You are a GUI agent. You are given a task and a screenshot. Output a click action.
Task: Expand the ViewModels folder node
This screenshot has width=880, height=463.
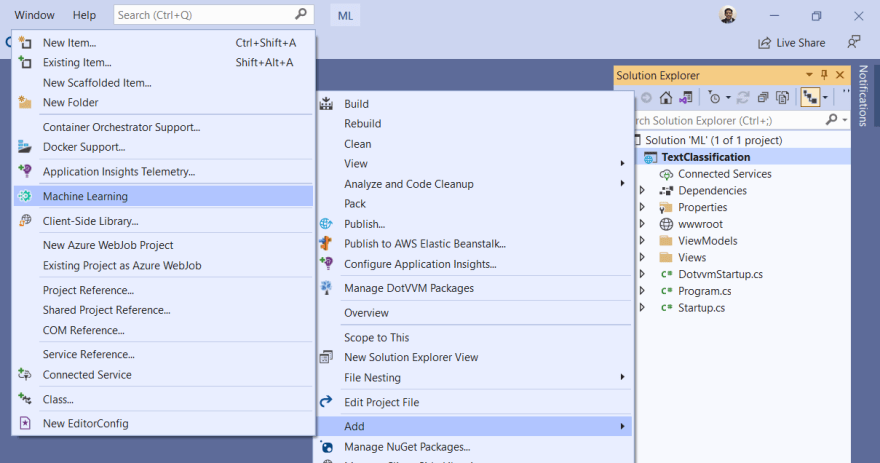(643, 241)
